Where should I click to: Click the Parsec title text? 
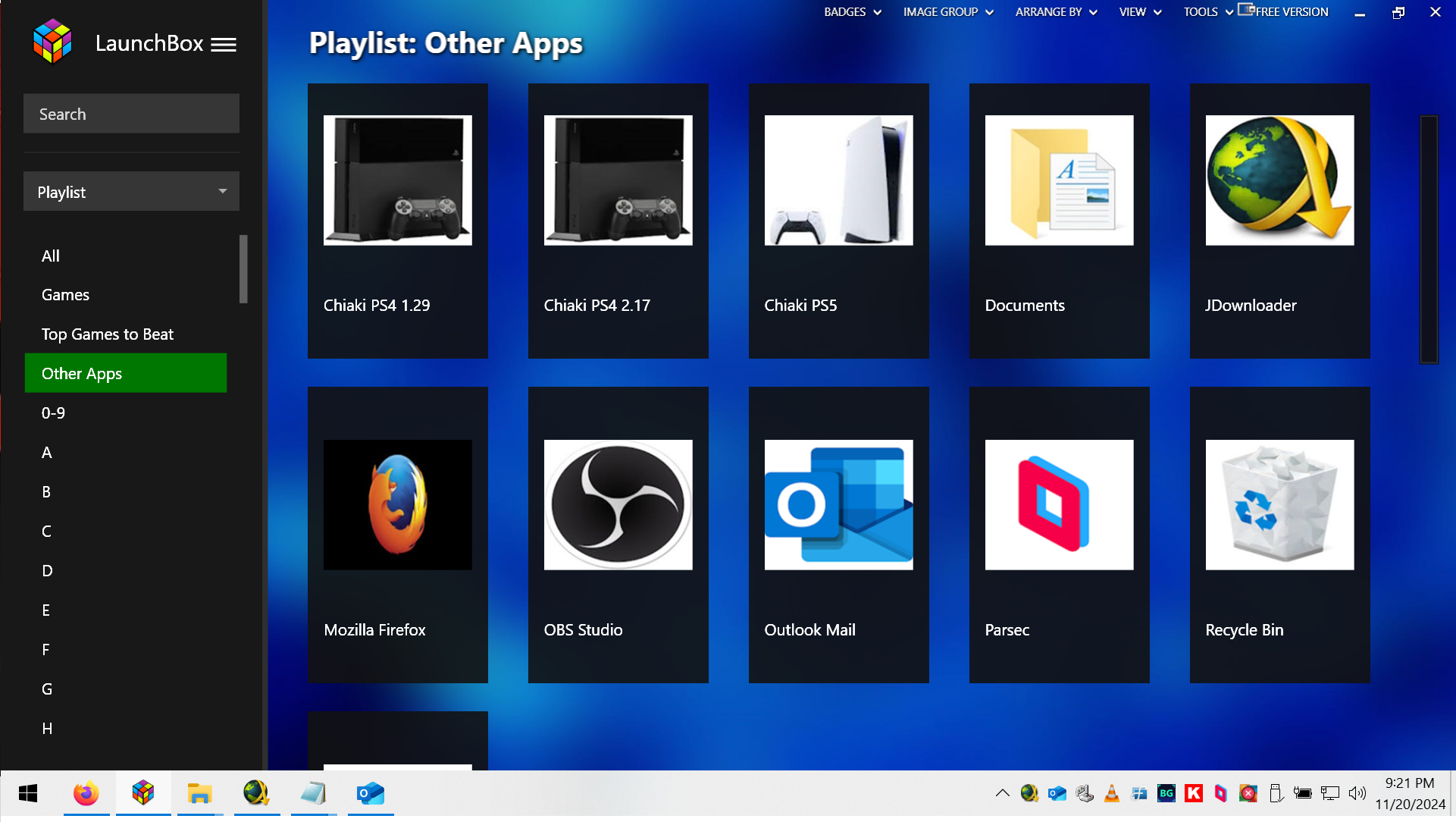(x=1007, y=629)
